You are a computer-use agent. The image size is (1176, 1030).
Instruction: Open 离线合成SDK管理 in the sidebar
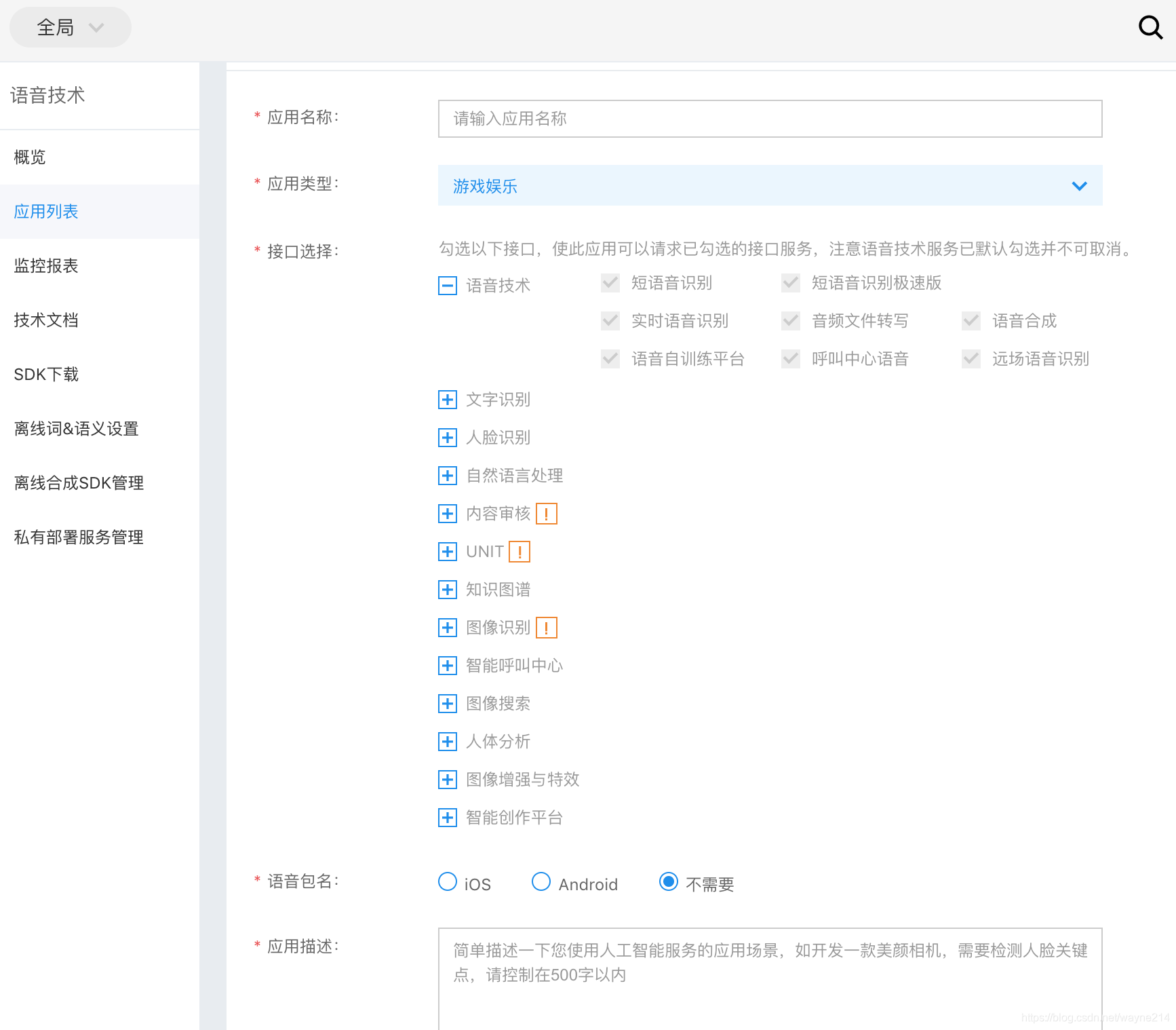tap(100, 483)
